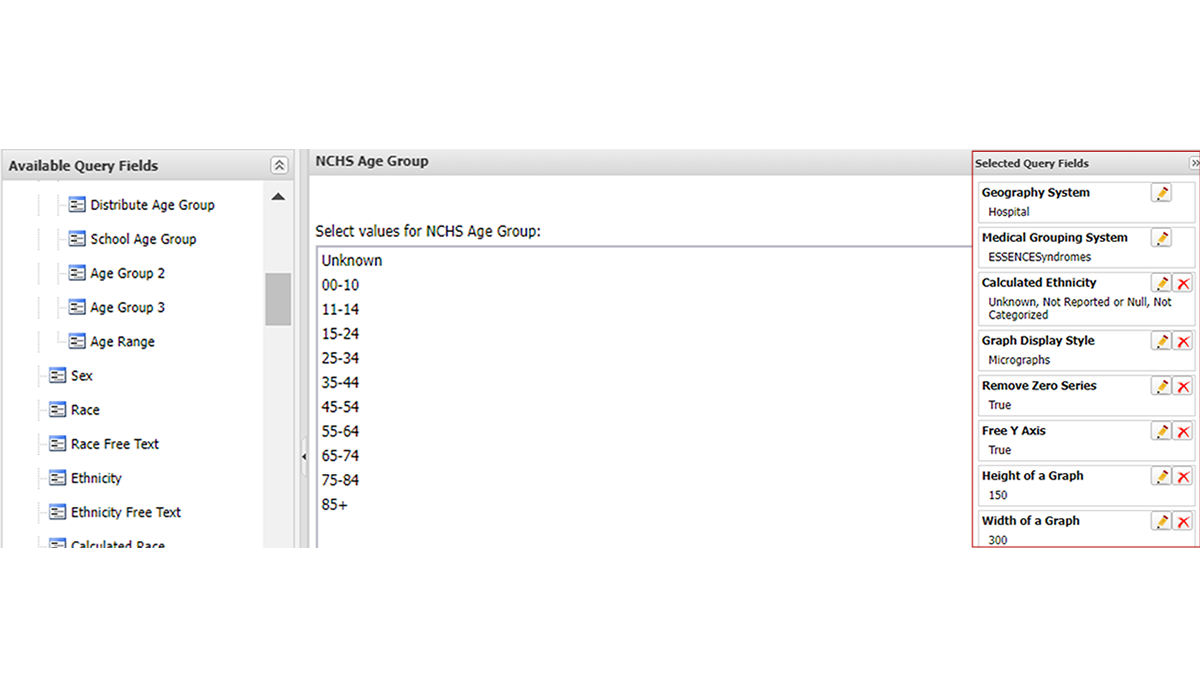Remove the Height of a Graph field

coord(1183,476)
